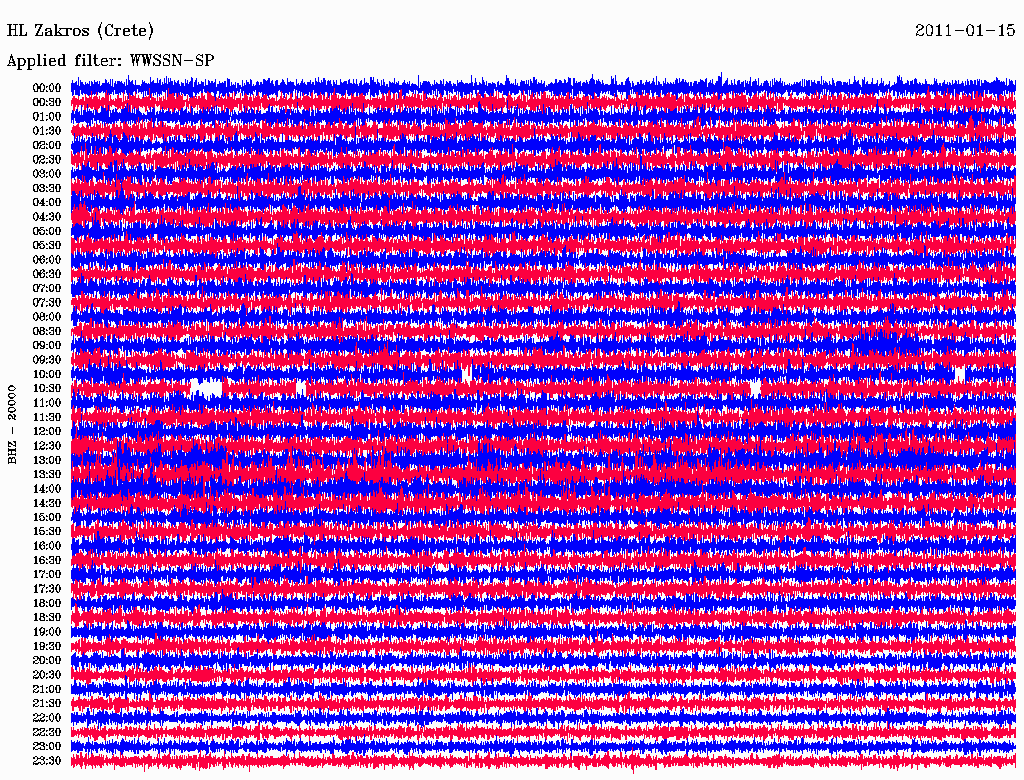Select the 10:30 time label
The width and height of the screenshot is (1024, 780).
[x=47, y=388]
